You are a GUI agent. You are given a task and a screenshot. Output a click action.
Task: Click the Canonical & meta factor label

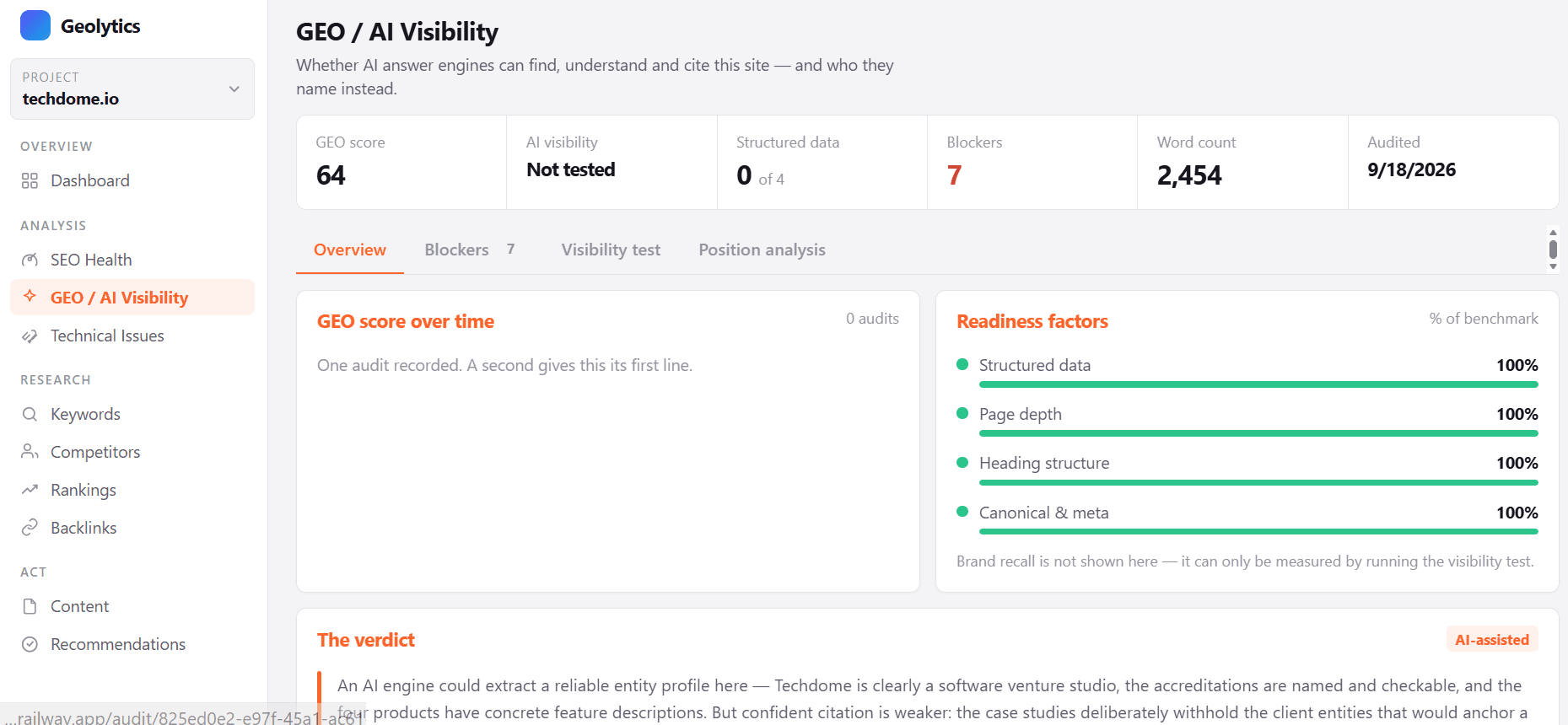click(1044, 513)
